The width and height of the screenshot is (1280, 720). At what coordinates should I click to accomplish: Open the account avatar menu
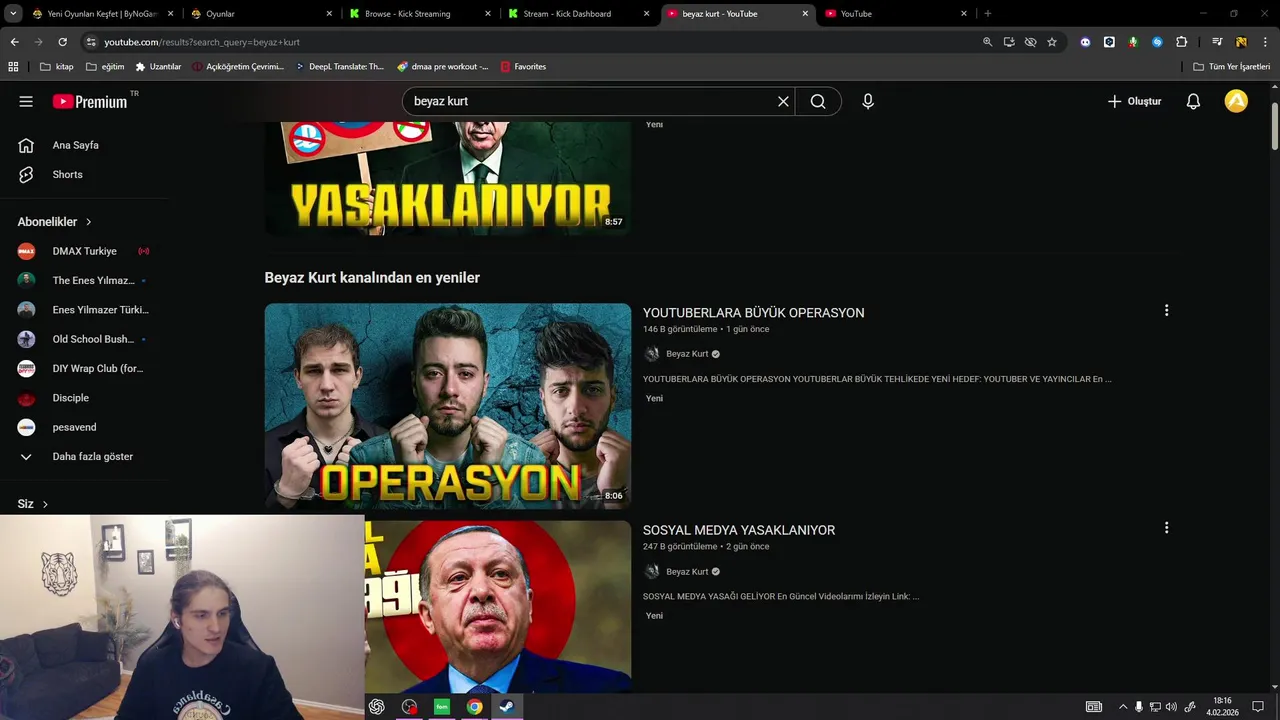point(1236,101)
